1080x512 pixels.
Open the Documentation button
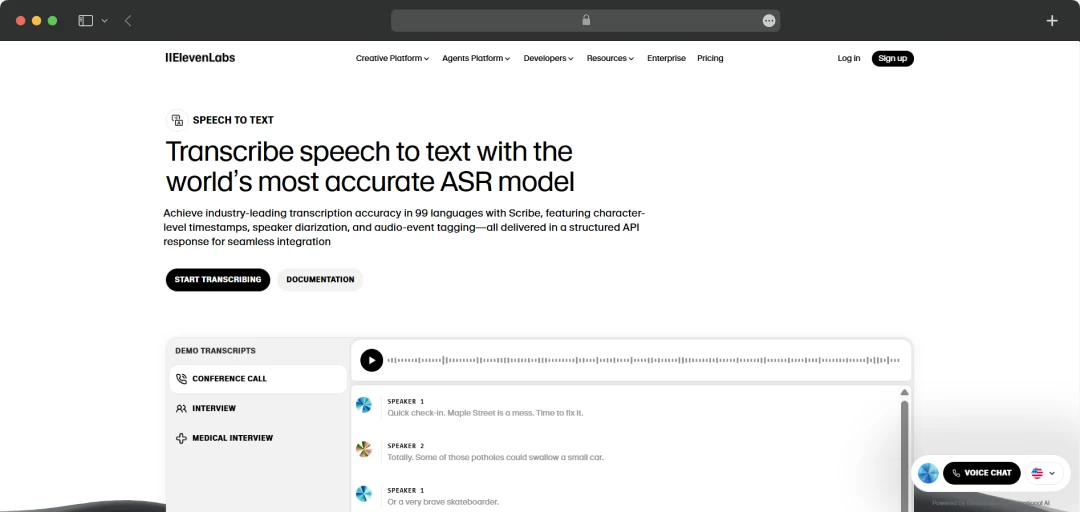[320, 280]
